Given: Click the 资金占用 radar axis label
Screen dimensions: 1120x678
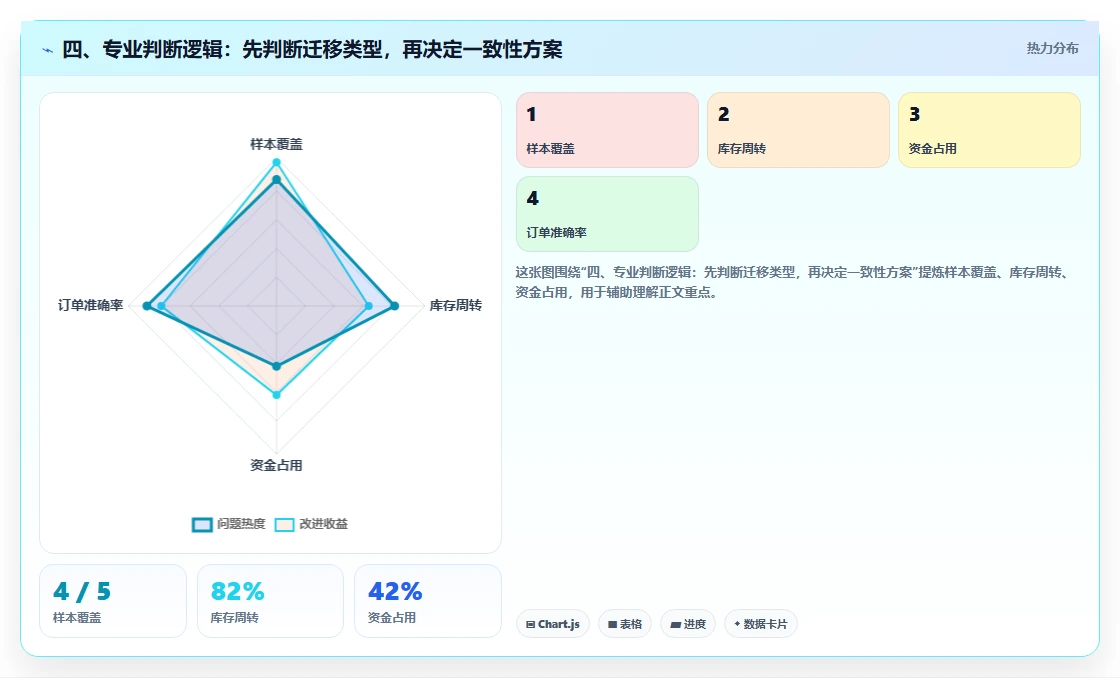Looking at the screenshot, I should point(276,466).
